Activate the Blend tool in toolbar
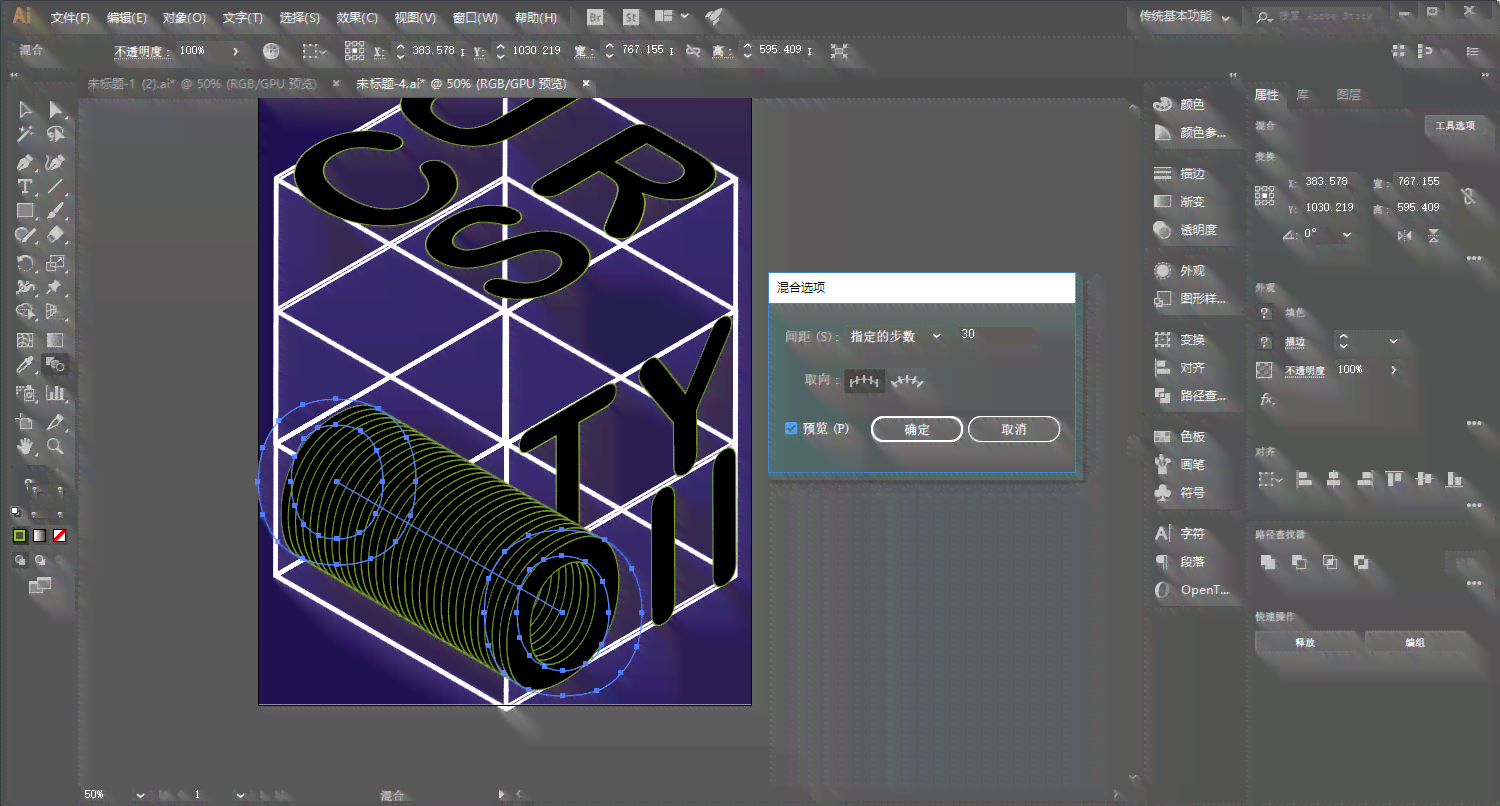1500x806 pixels. point(56,366)
